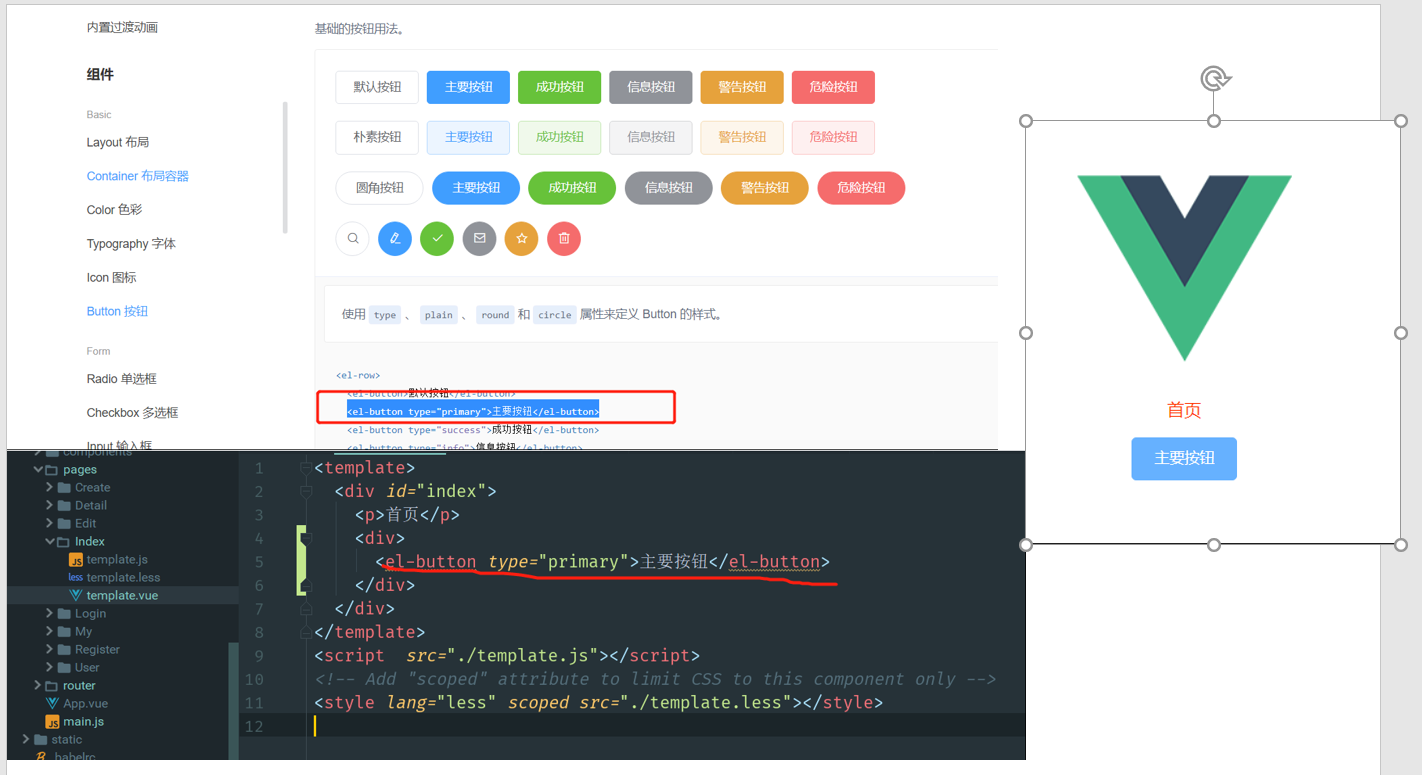The image size is (1422, 775).
Task: Click the 默认按钮 default button
Action: (x=377, y=87)
